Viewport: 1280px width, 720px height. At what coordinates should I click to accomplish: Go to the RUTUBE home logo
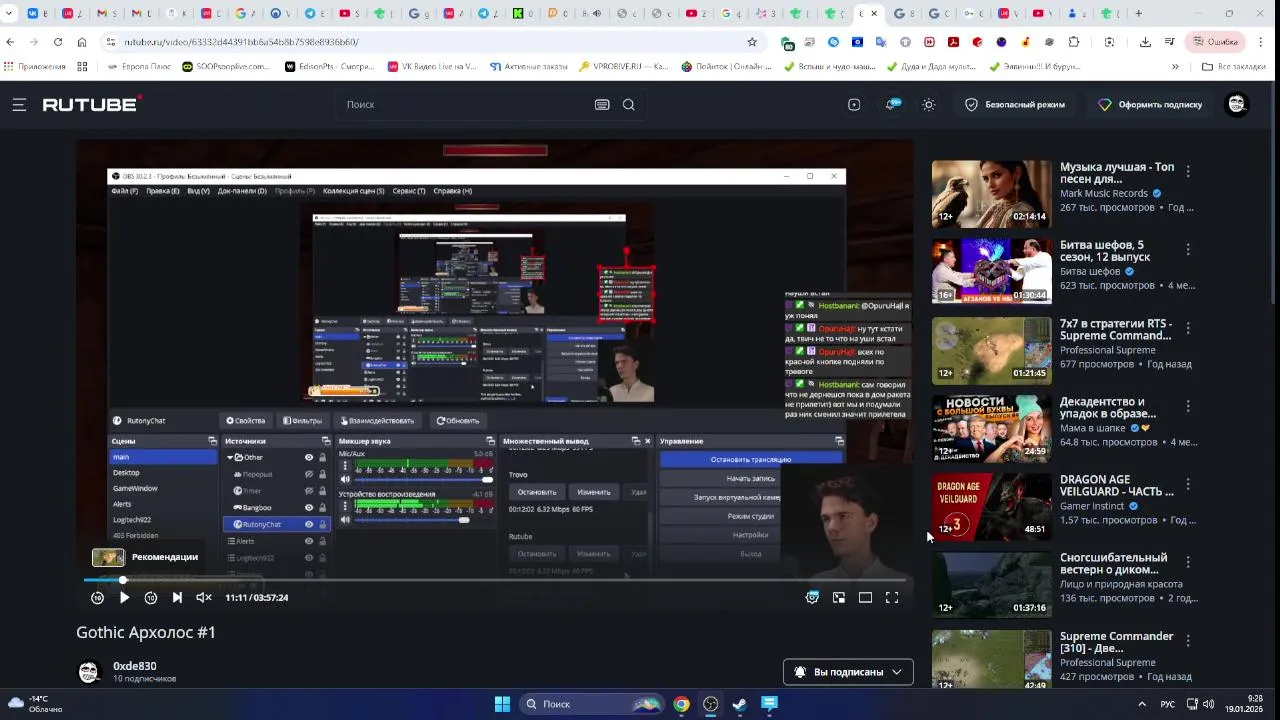pyautogui.click(x=91, y=104)
